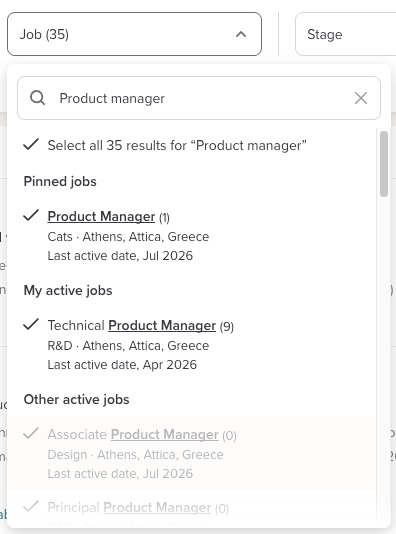Uncheck the pinned Product Manager (1) job
The height and width of the screenshot is (534, 396).
pyautogui.click(x=31, y=215)
